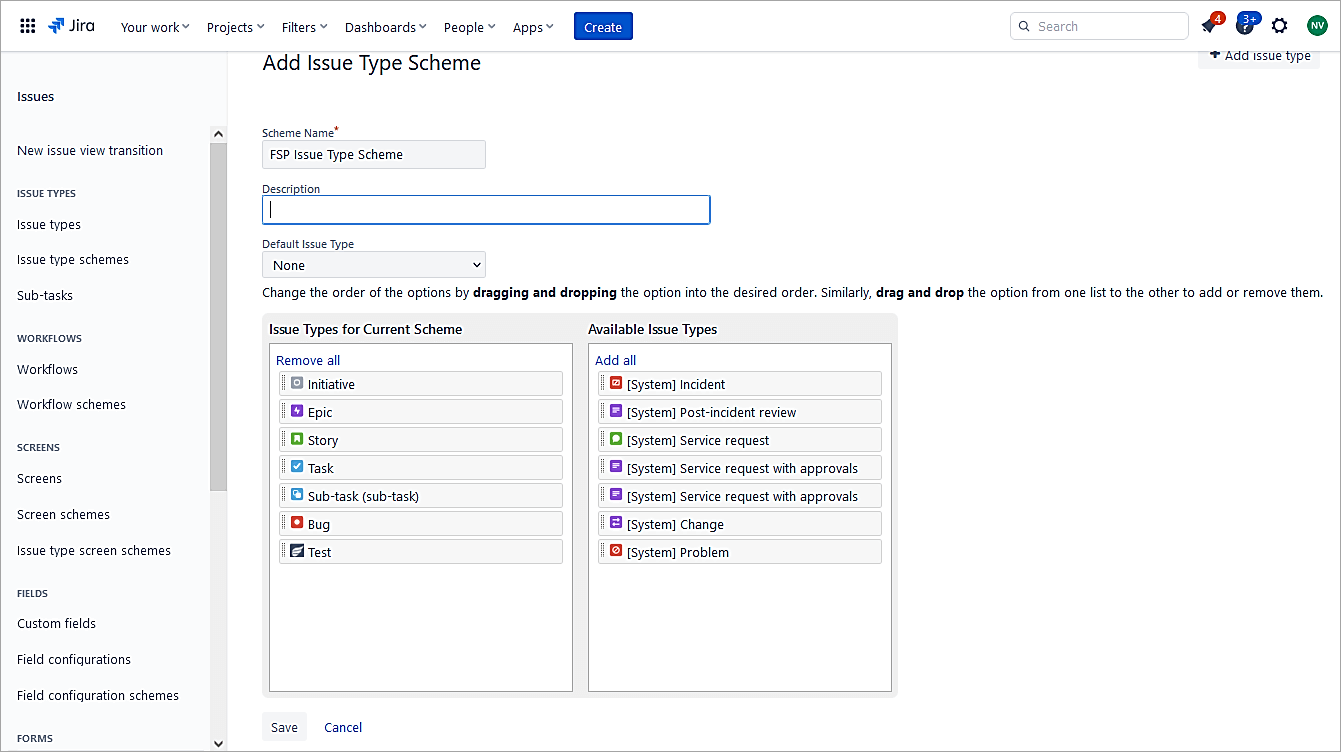Select the red Bug issue type icon

pyautogui.click(x=296, y=523)
